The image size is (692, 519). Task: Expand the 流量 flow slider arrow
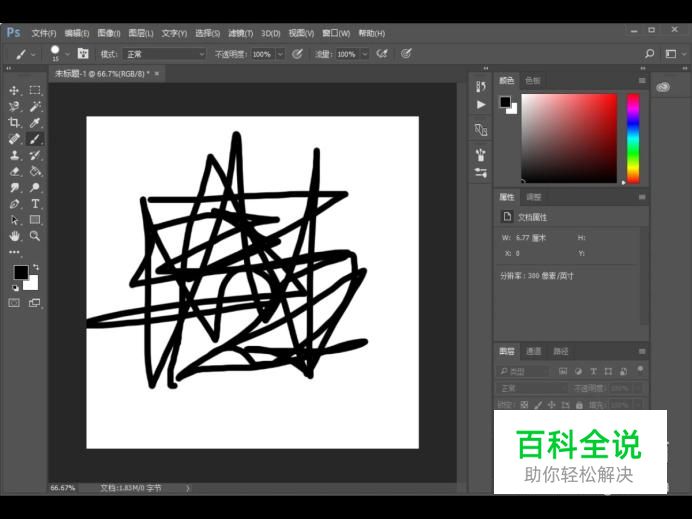click(x=365, y=54)
